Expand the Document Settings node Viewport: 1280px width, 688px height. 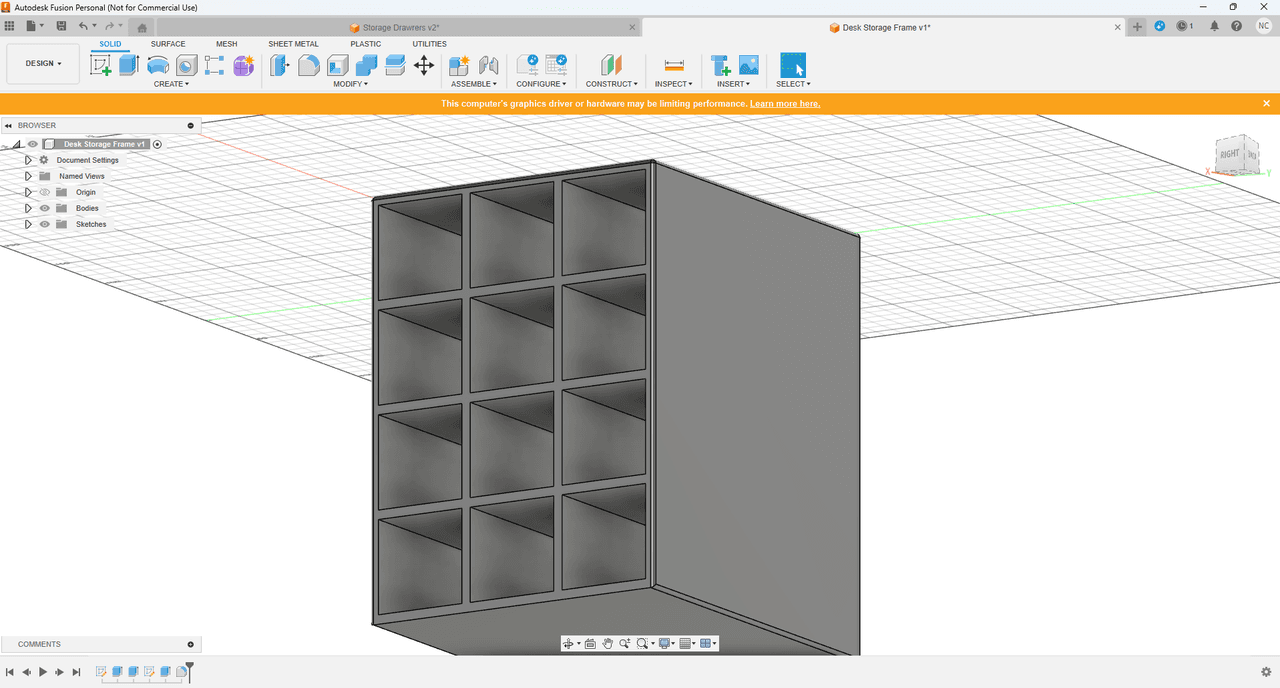(29, 160)
